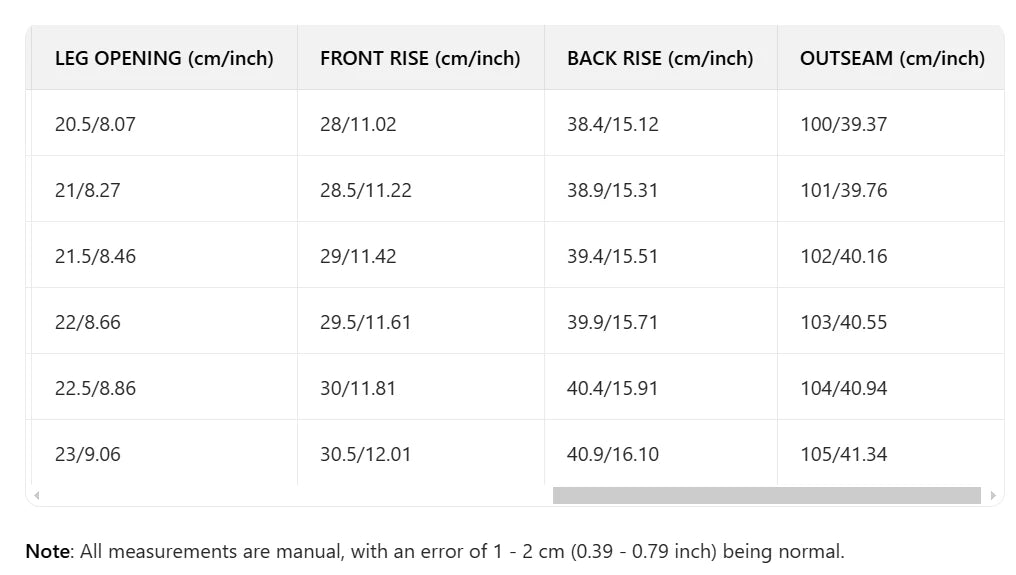The width and height of the screenshot is (1016, 575).
Task: Click the bold Note label below table
Action: 47,551
